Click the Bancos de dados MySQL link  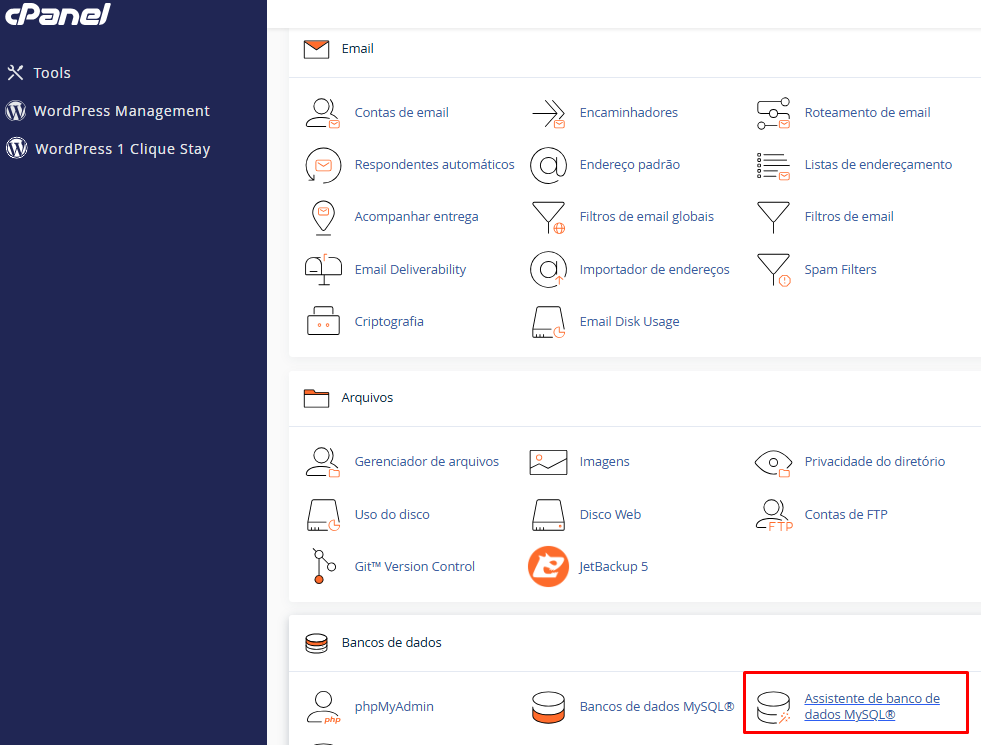pyautogui.click(x=655, y=706)
